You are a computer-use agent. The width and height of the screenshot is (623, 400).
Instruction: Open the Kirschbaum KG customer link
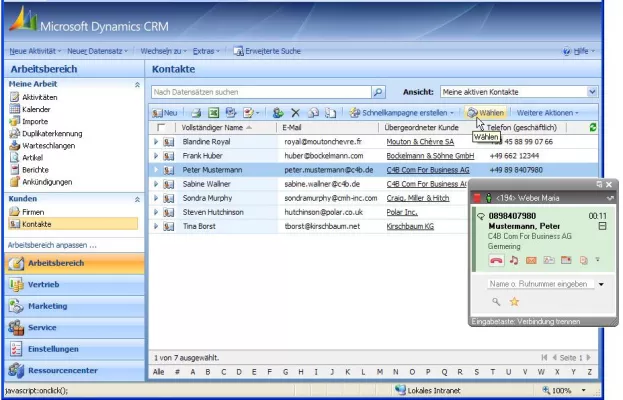pos(410,226)
